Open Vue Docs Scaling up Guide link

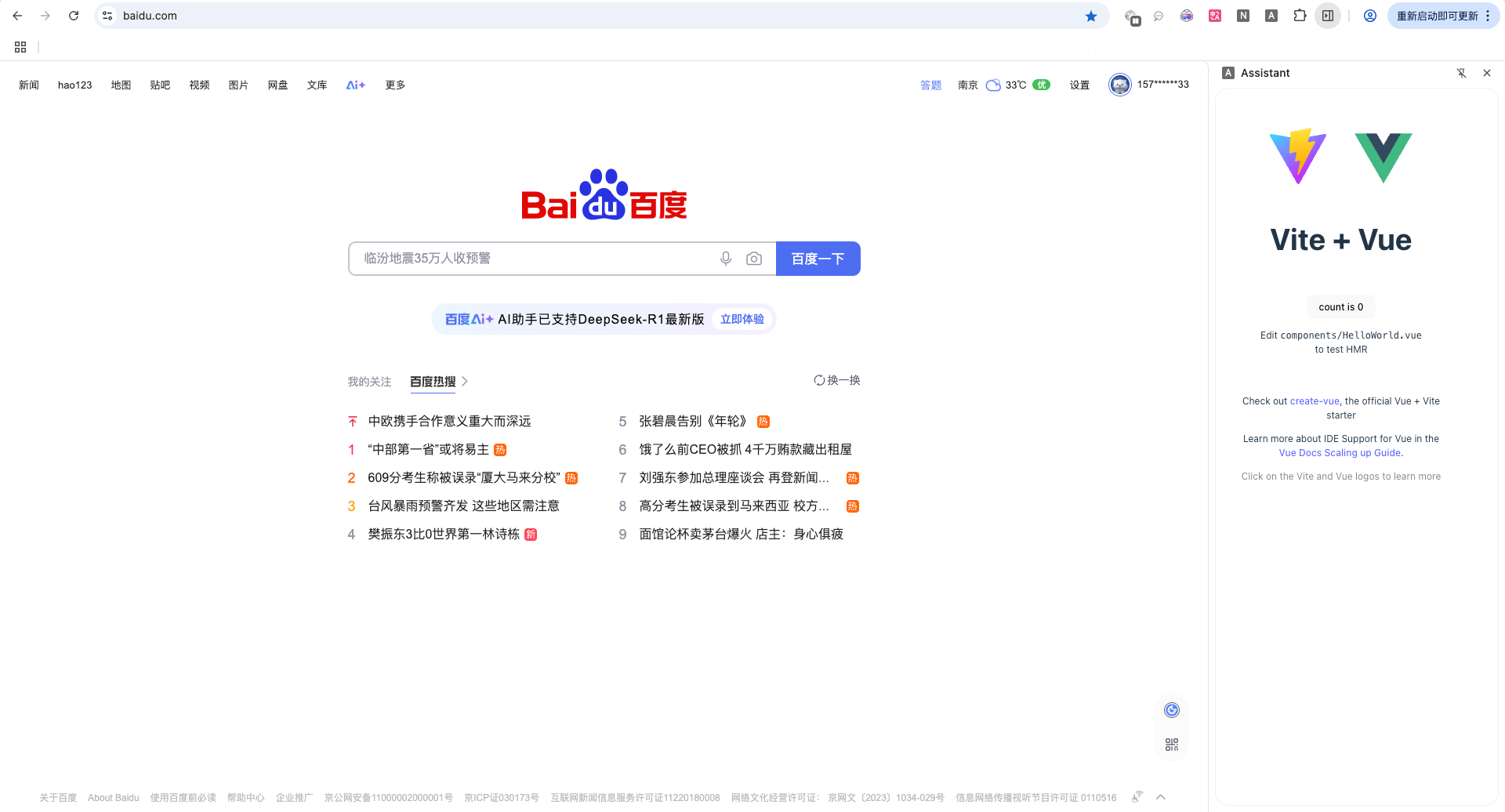(x=1340, y=453)
